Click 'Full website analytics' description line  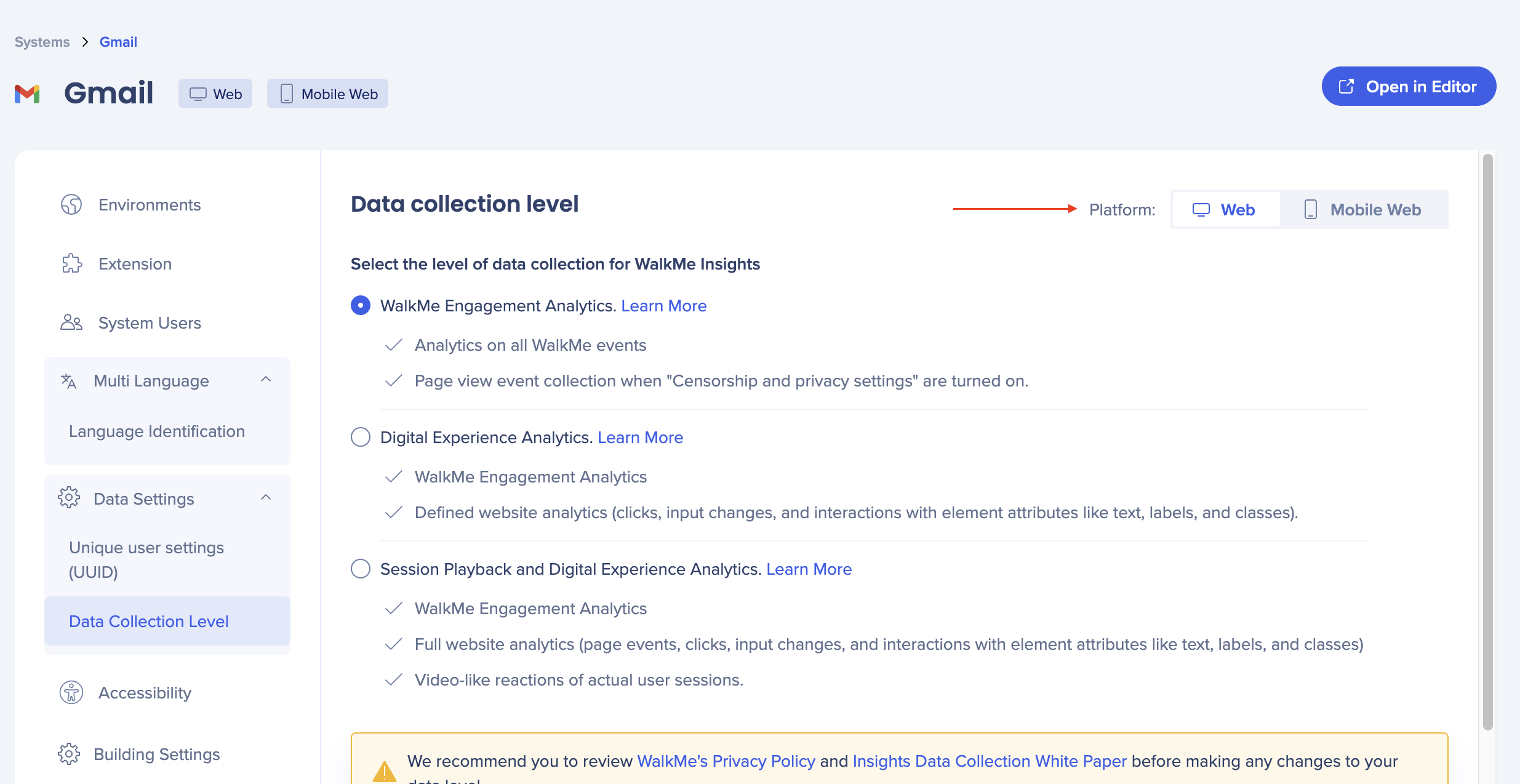coord(889,644)
